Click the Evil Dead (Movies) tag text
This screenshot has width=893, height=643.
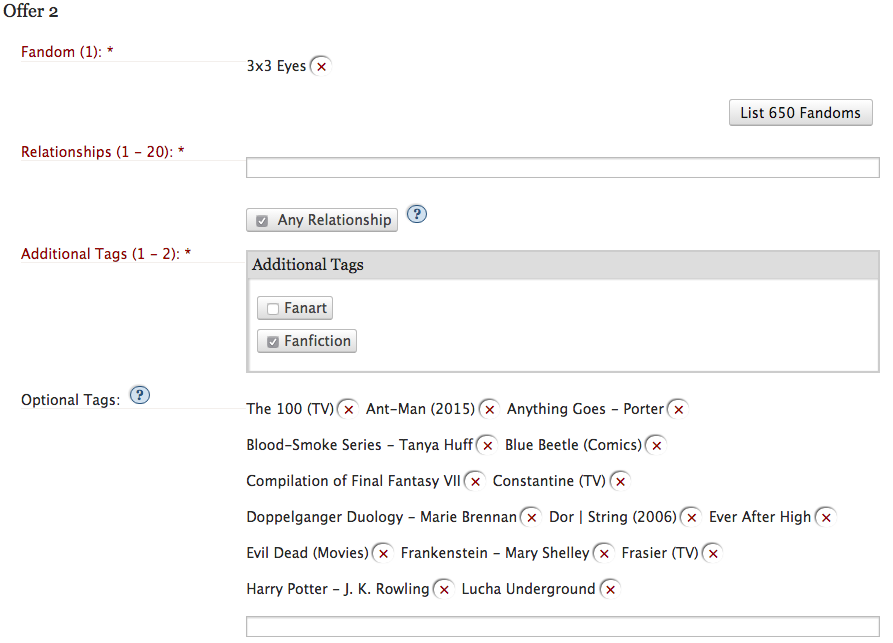point(308,553)
